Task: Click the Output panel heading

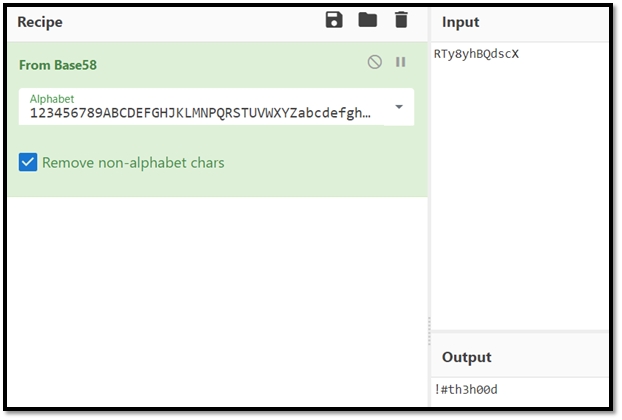Action: click(x=466, y=357)
